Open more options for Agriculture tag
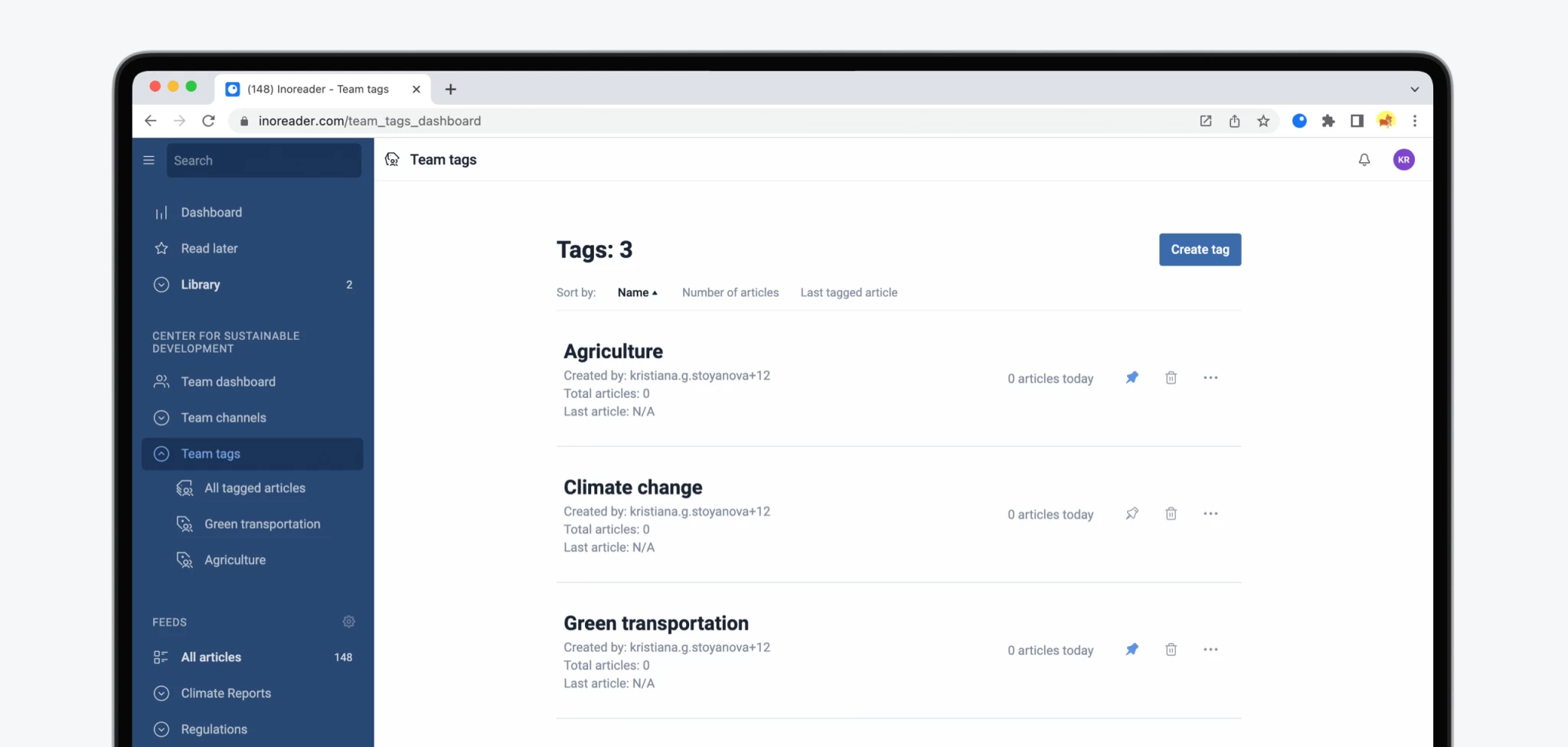The width and height of the screenshot is (1568, 747). coord(1210,377)
